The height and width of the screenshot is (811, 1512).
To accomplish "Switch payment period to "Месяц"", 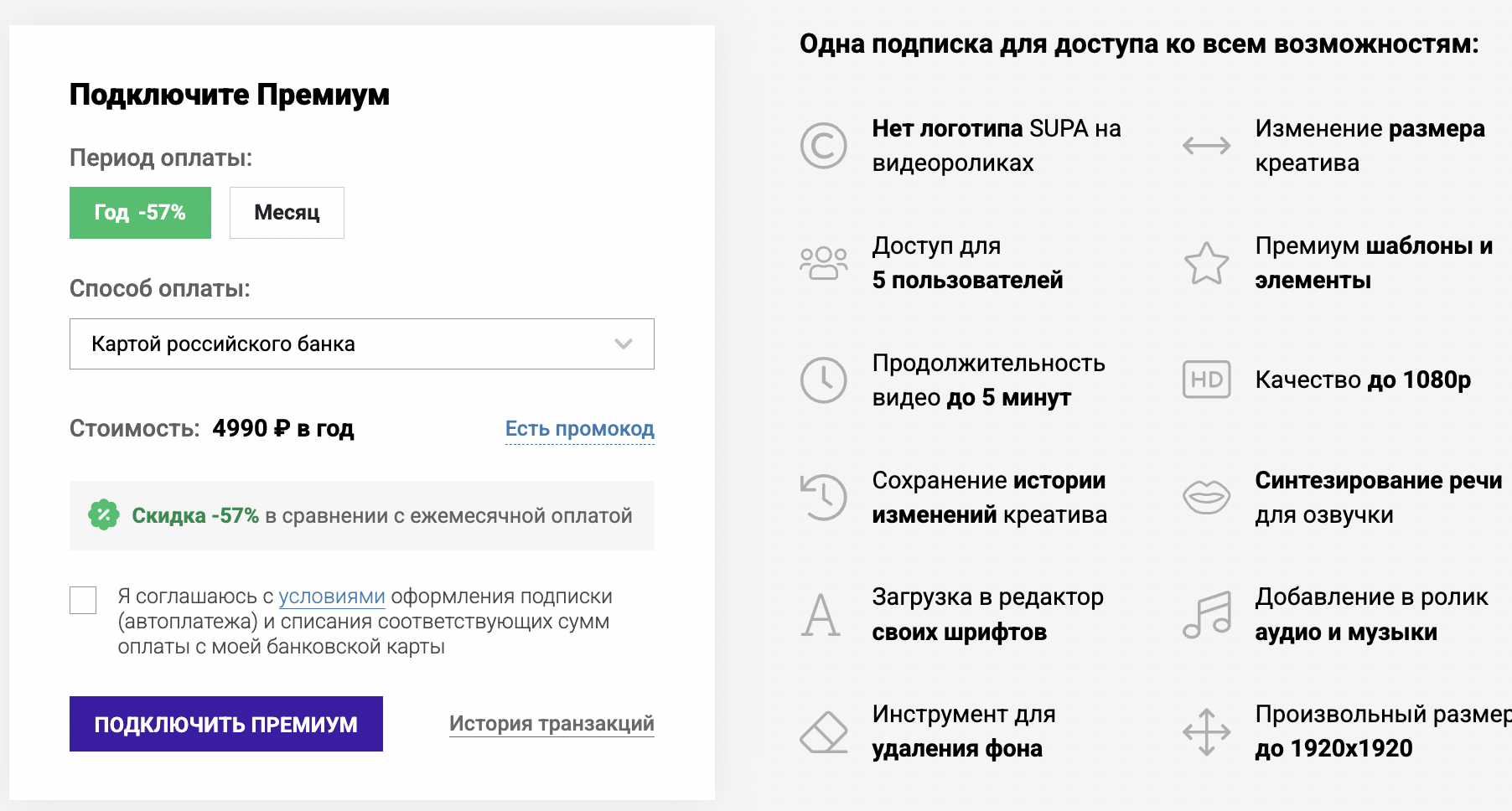I will [x=287, y=213].
